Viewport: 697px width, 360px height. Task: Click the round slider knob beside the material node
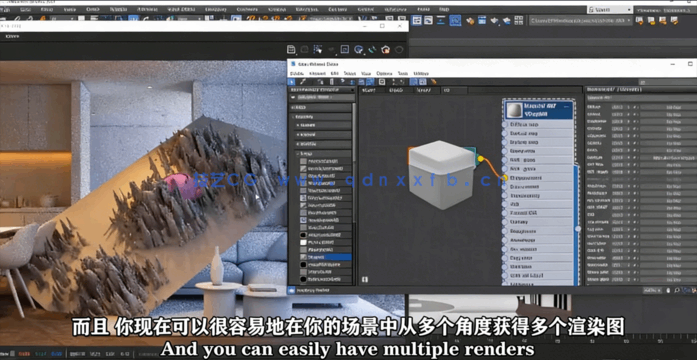coord(577,228)
